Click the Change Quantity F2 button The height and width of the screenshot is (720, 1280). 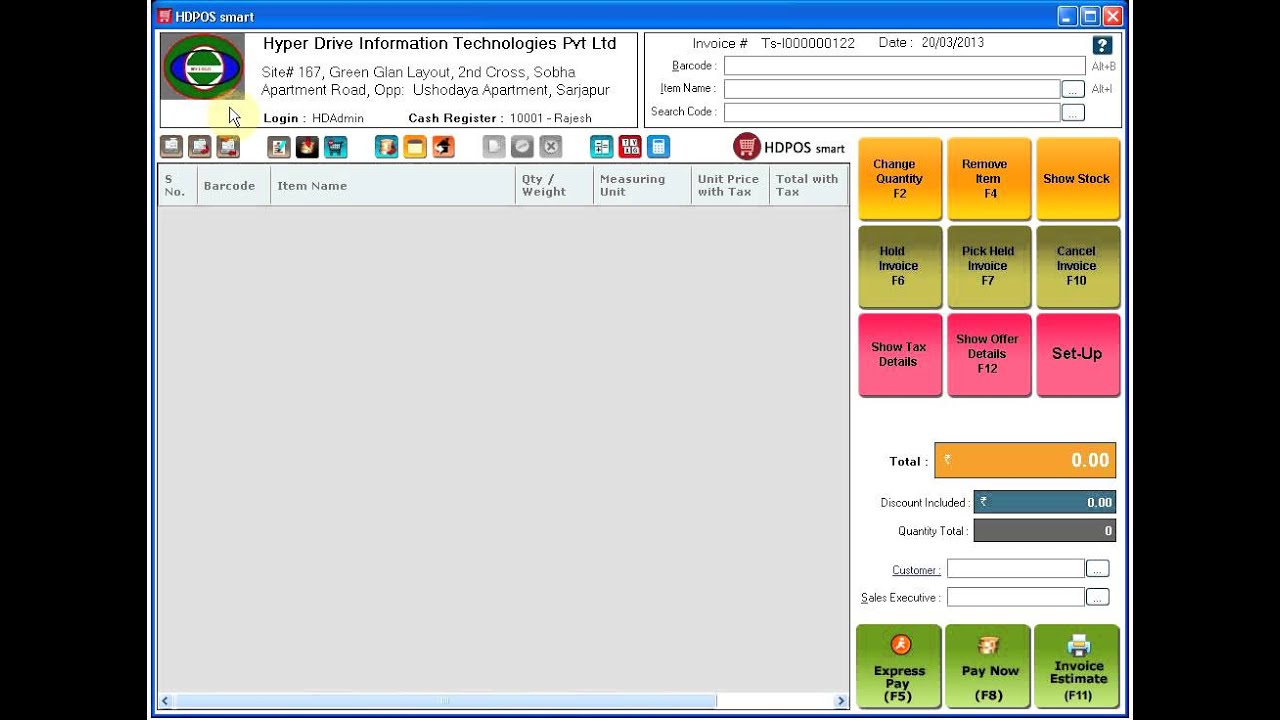[x=899, y=179]
